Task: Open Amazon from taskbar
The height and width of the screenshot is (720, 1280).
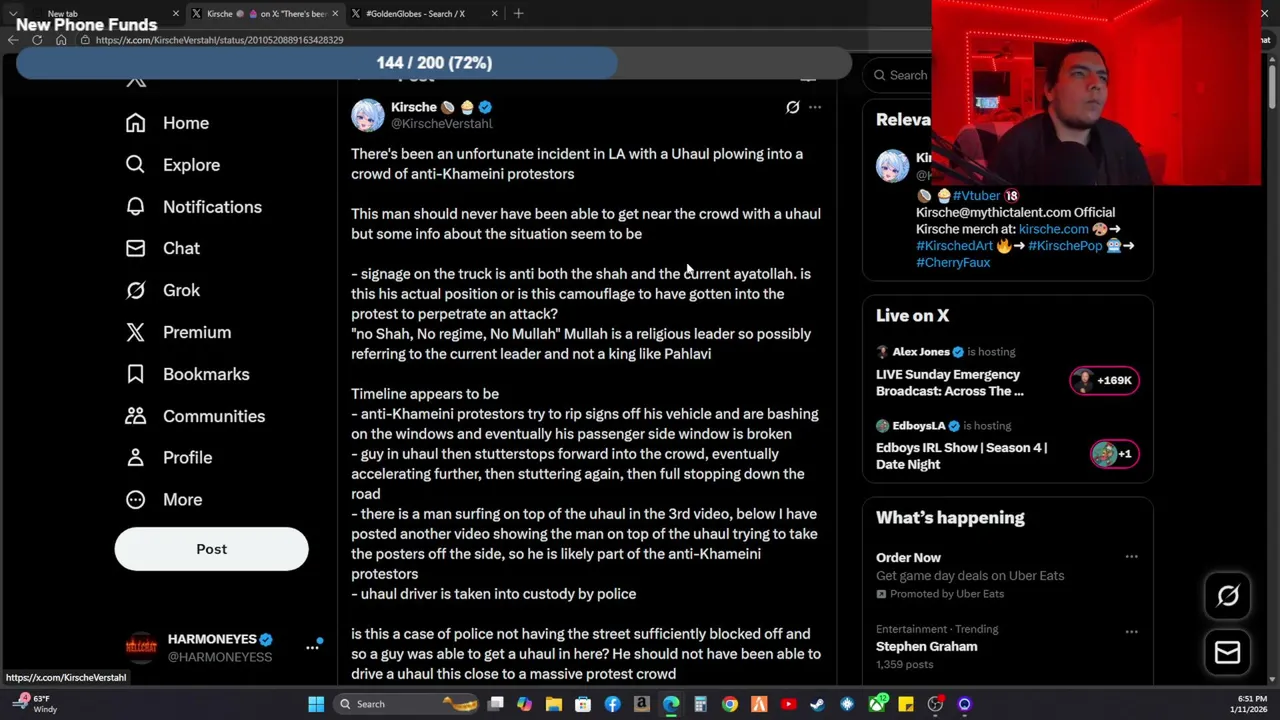Action: point(642,704)
